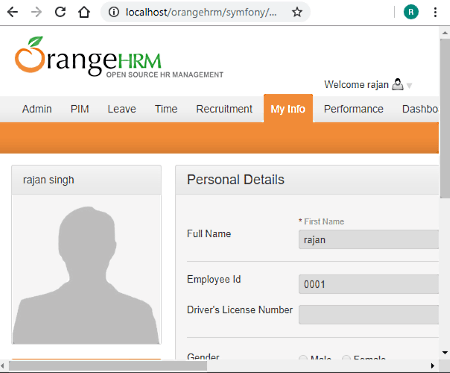Click the OrangeHRM logo
This screenshot has height=373, width=450.
119,57
